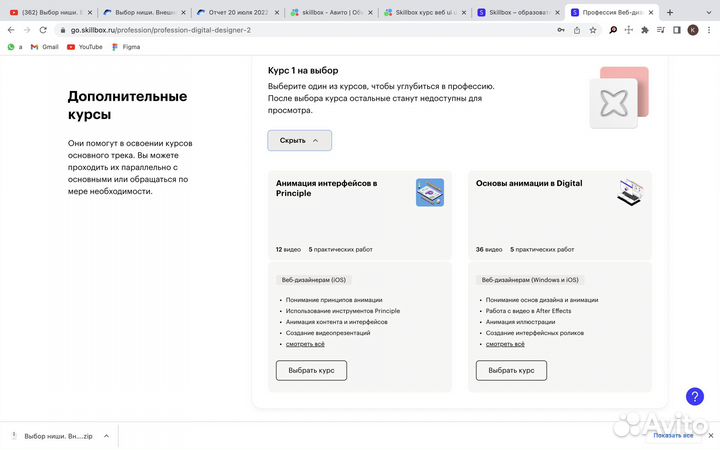Screen dimensions: 720x450
Task: Switch to the Отчет 20 июля 2022 tab
Action: click(235, 12)
